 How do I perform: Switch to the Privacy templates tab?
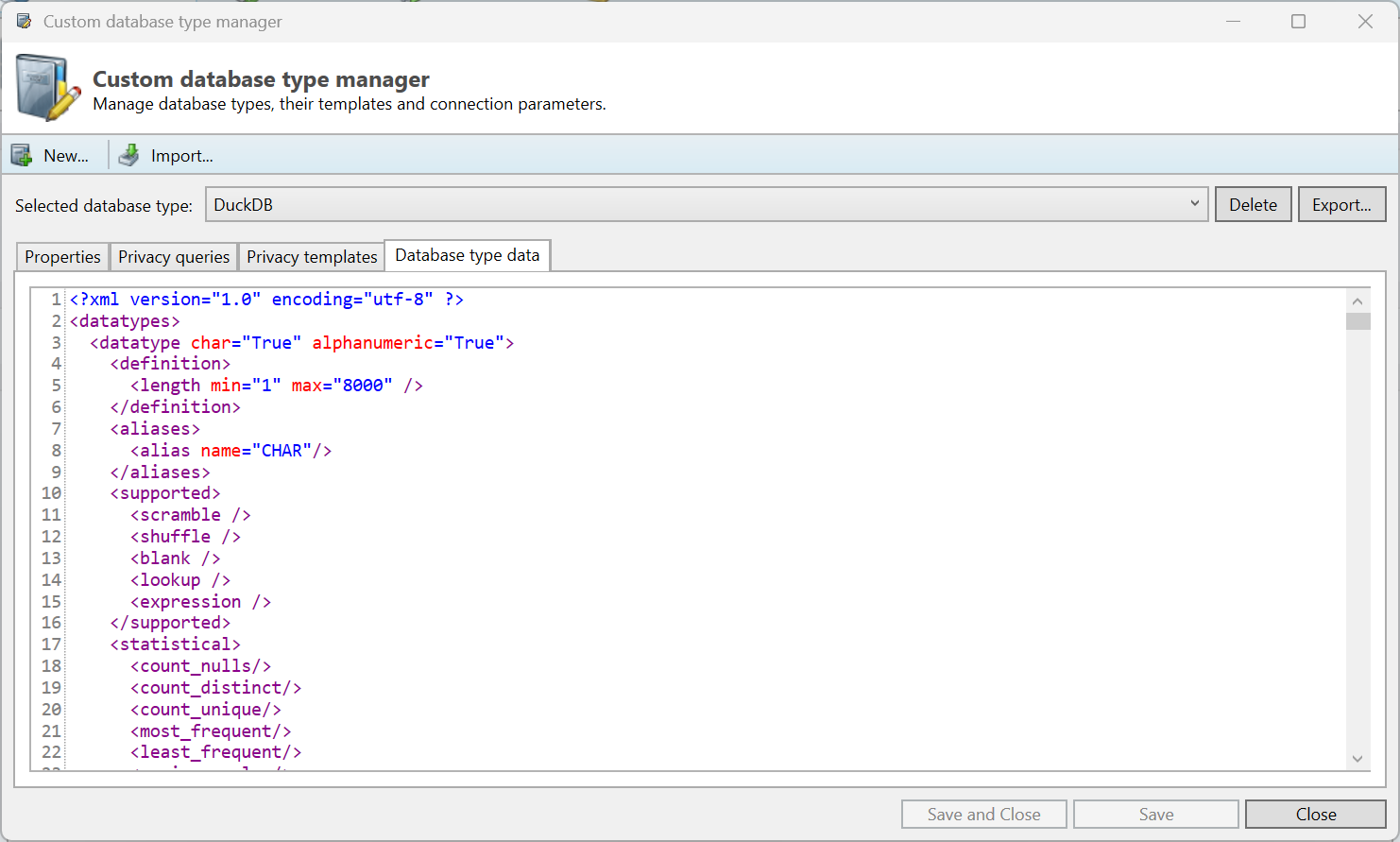click(312, 257)
